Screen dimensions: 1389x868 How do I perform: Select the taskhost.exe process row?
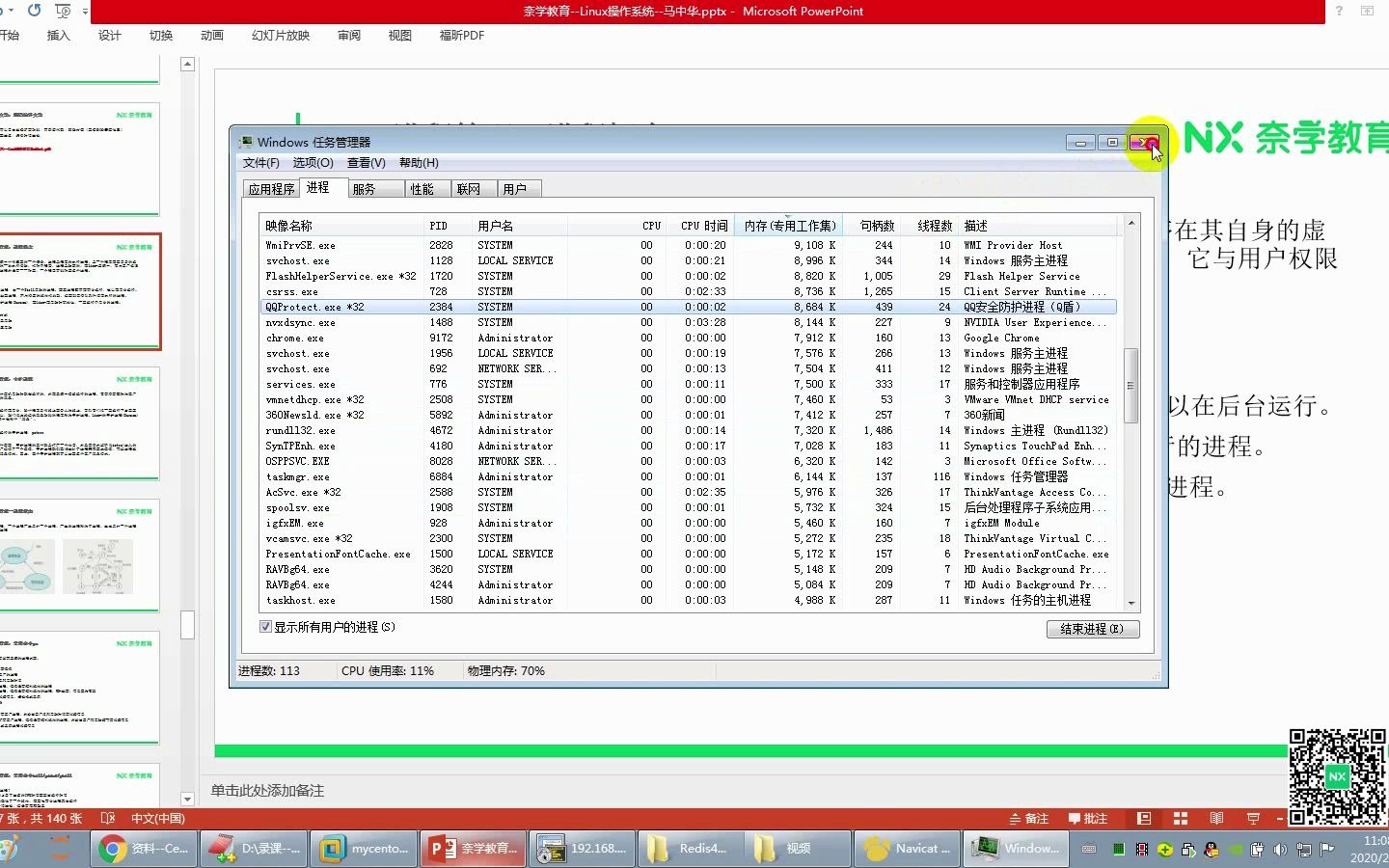[x=688, y=600]
